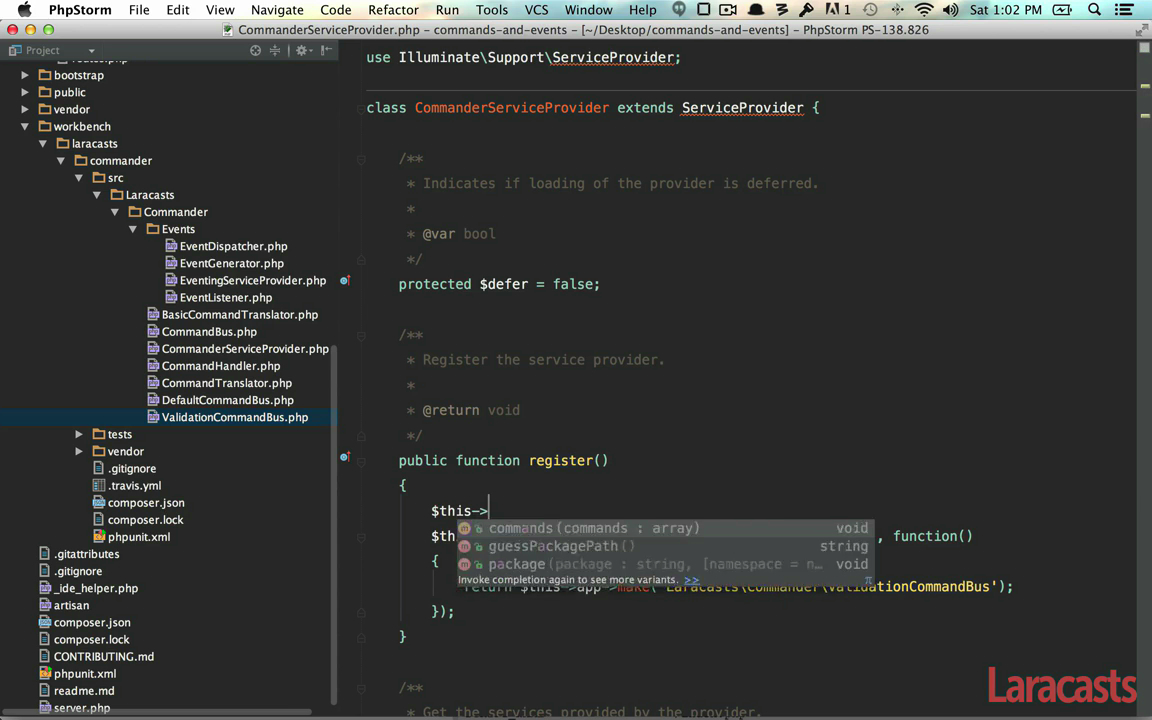Open the Apple menu
This screenshot has height=720, width=1152.
[24, 10]
